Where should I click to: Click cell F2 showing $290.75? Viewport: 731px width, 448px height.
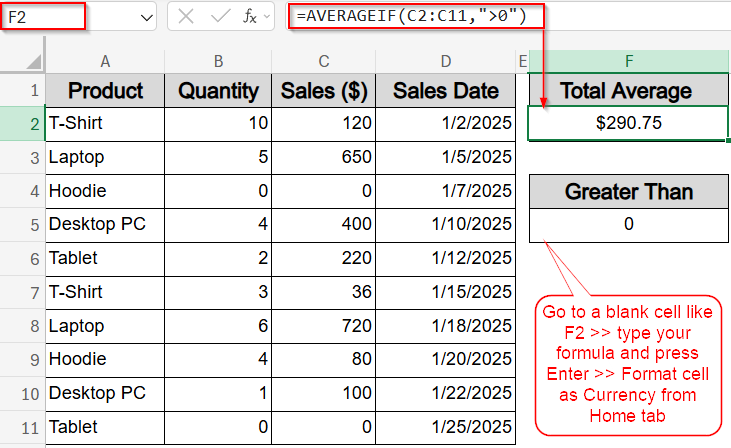(628, 123)
